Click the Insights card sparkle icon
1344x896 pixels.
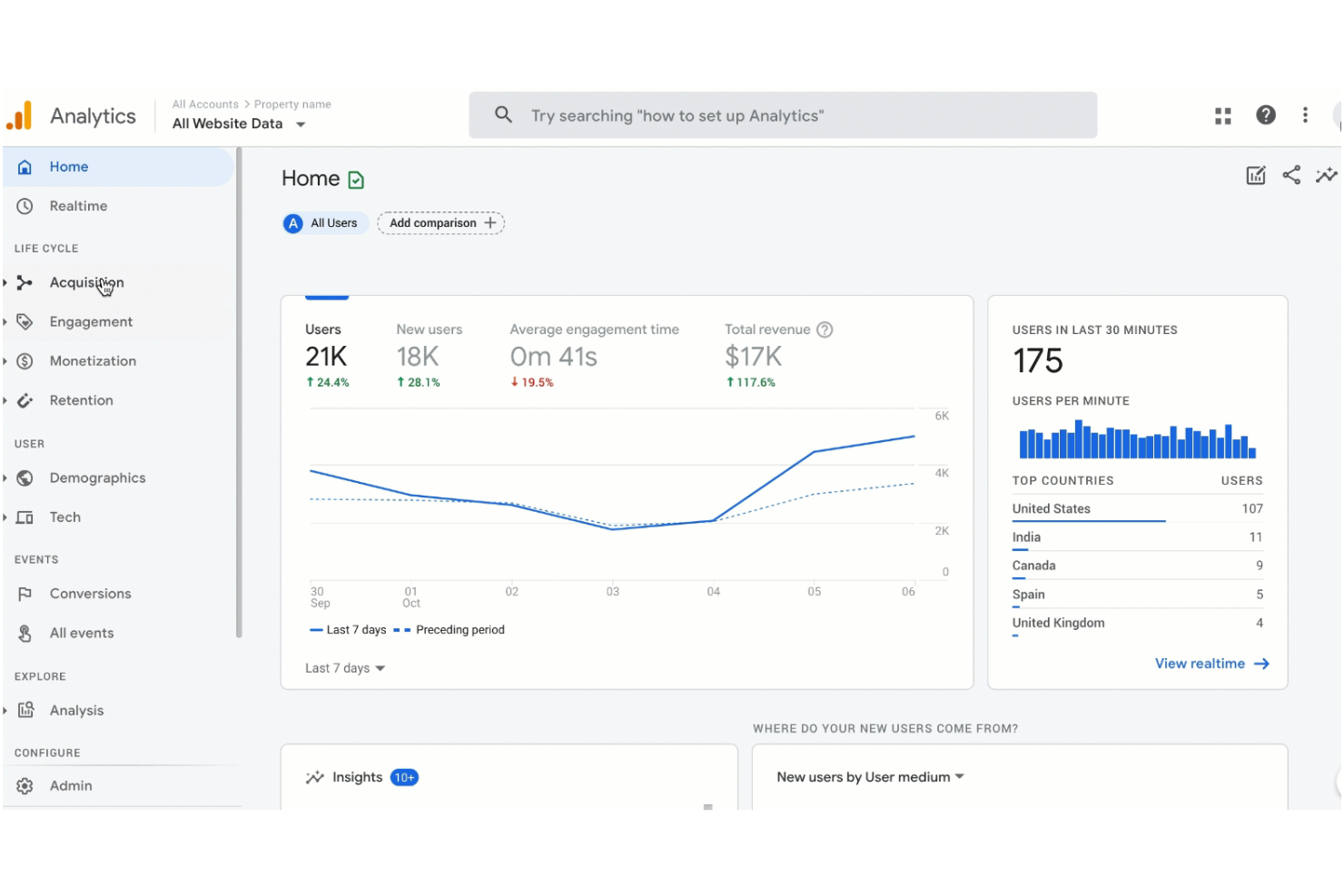315,777
